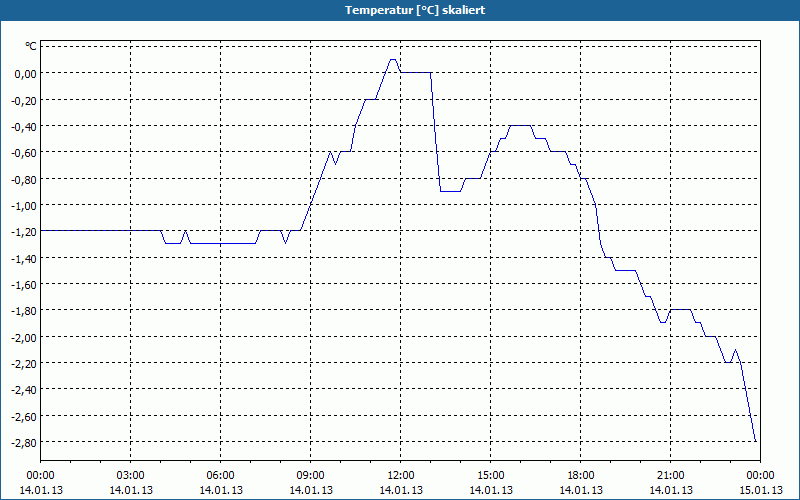Screen dimensions: 800x500
Task: Click the 'Temperatur [°C] skaliert' title bar
Action: point(400,10)
